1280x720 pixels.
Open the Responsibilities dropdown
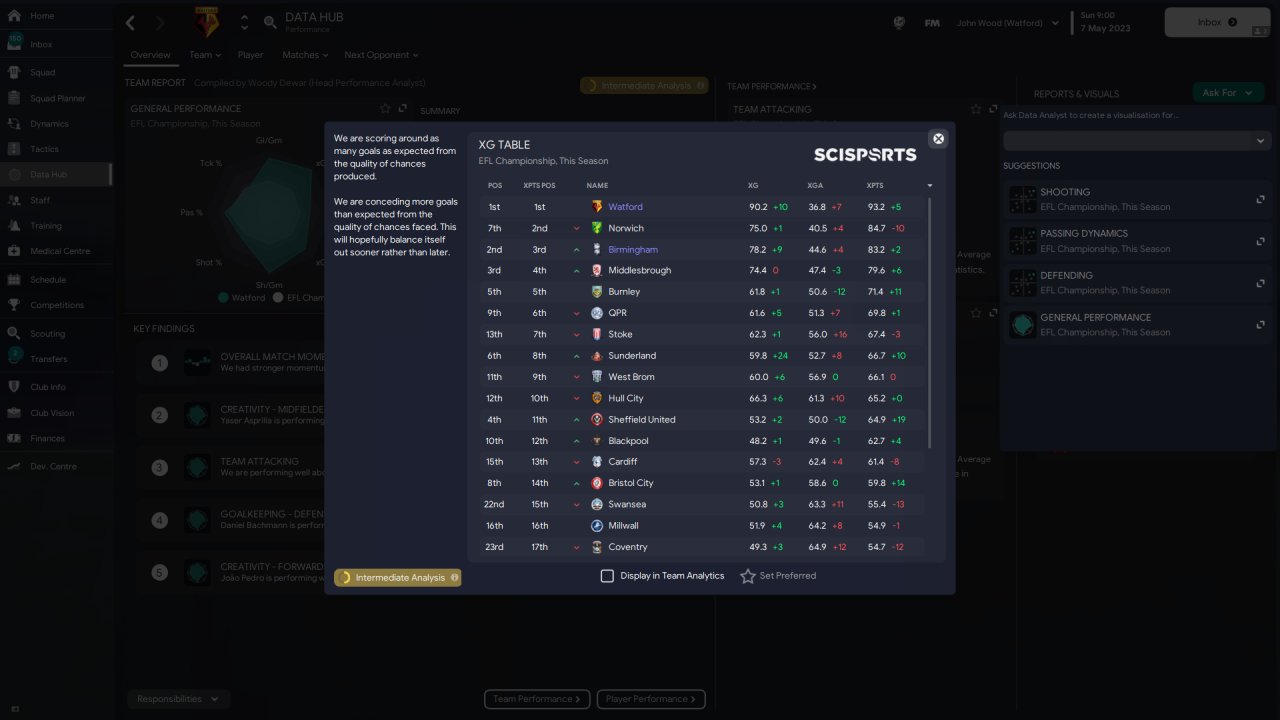click(179, 699)
